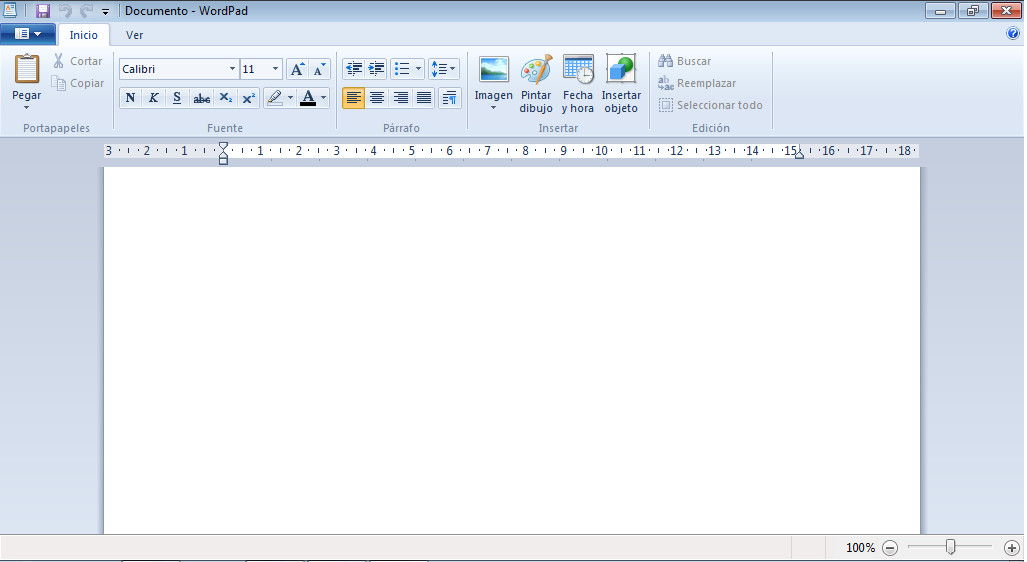The image size is (1027, 562).
Task: Click the Reemplazar button
Action: [x=697, y=83]
